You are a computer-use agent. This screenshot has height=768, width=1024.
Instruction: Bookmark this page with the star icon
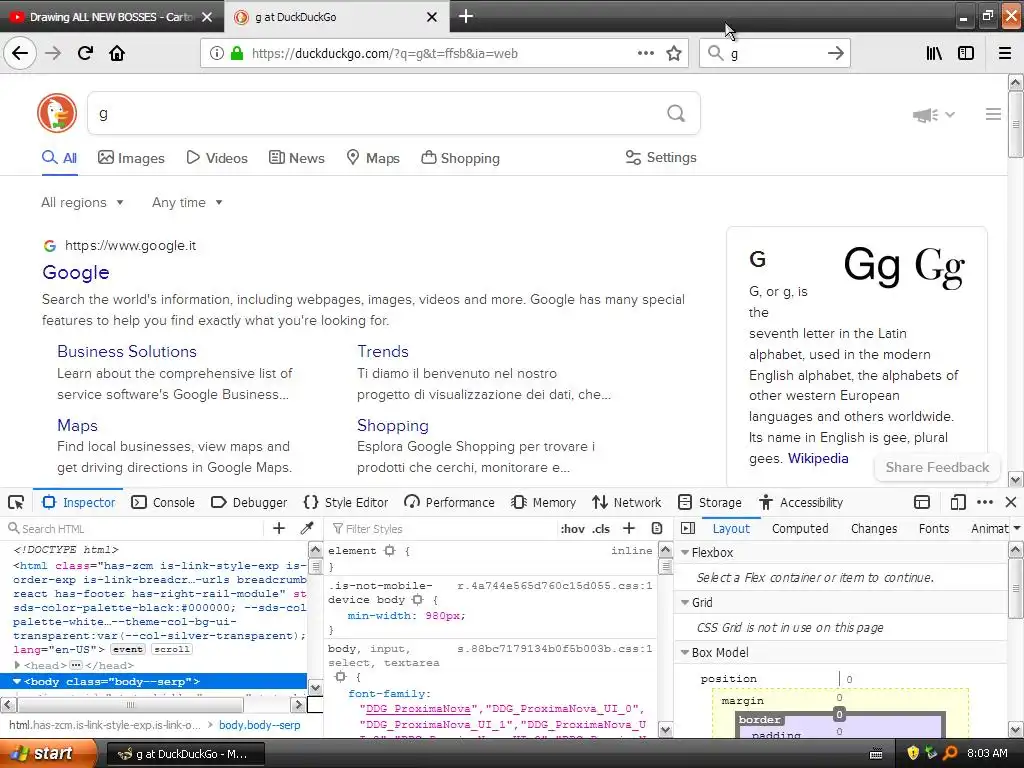[674, 53]
